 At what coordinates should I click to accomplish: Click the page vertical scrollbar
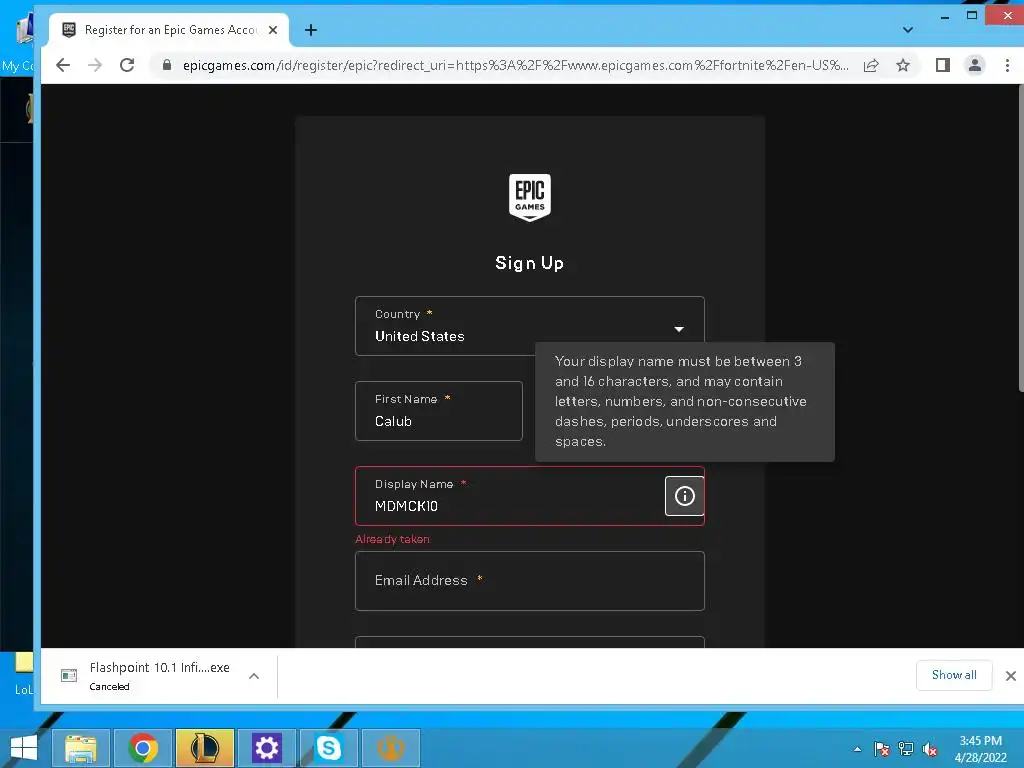pos(1020,238)
